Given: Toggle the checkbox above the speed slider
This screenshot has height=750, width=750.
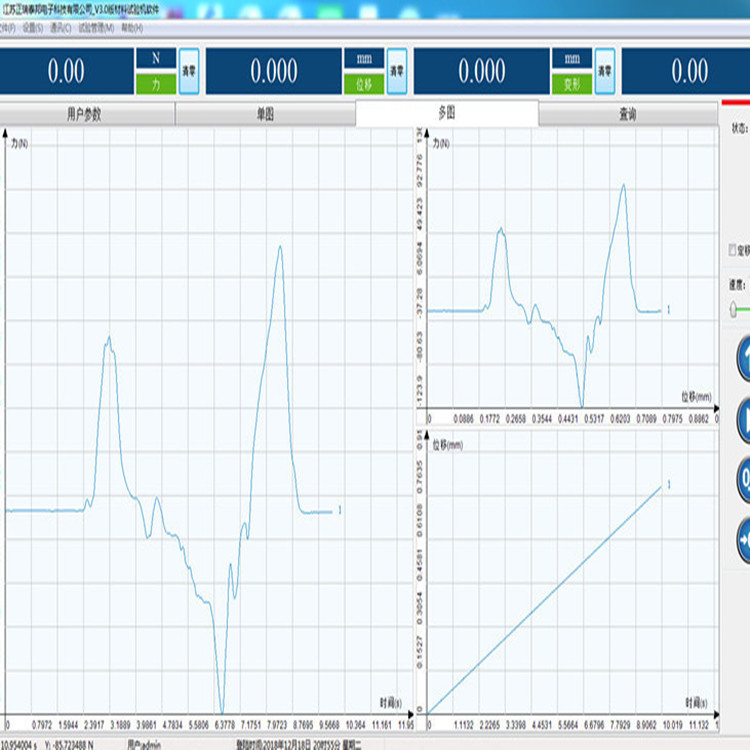Looking at the screenshot, I should [733, 250].
